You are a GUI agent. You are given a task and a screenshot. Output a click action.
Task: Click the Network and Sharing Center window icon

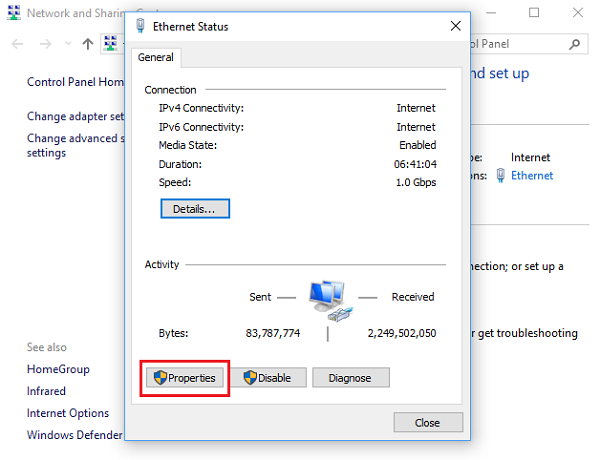pyautogui.click(x=12, y=13)
